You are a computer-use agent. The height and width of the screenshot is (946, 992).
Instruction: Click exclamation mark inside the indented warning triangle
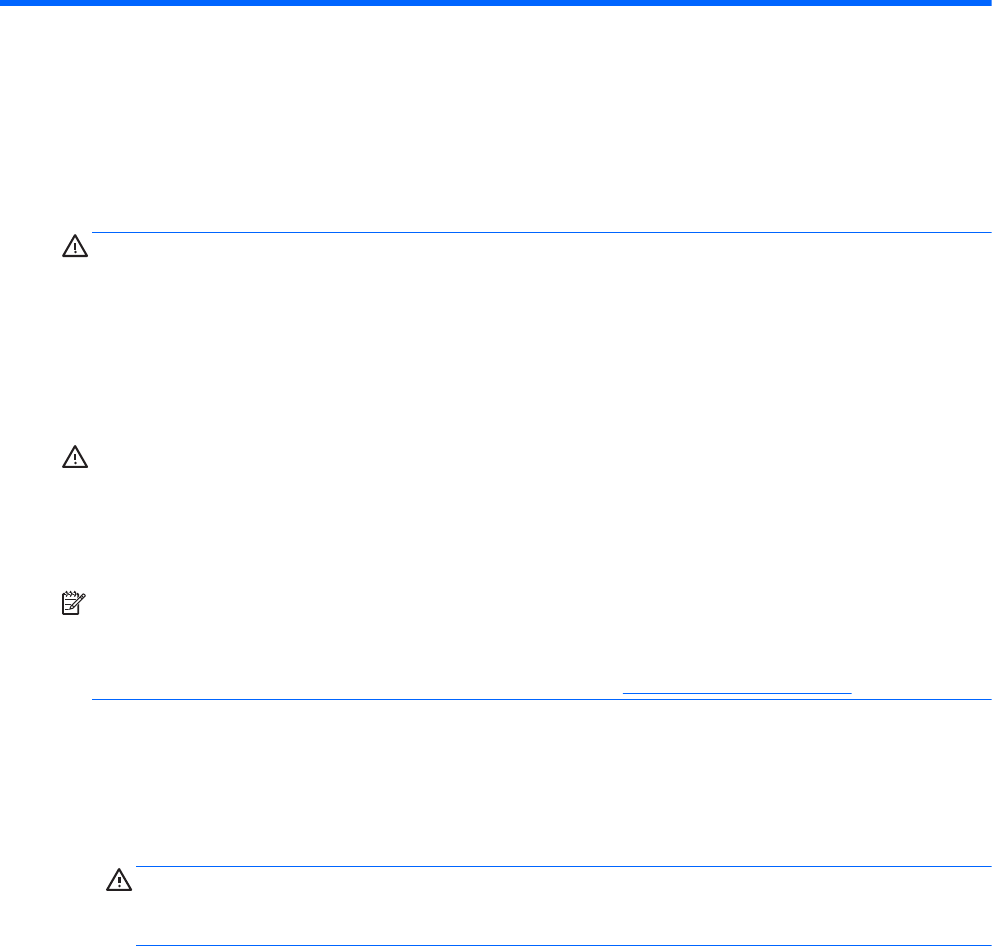(x=119, y=881)
